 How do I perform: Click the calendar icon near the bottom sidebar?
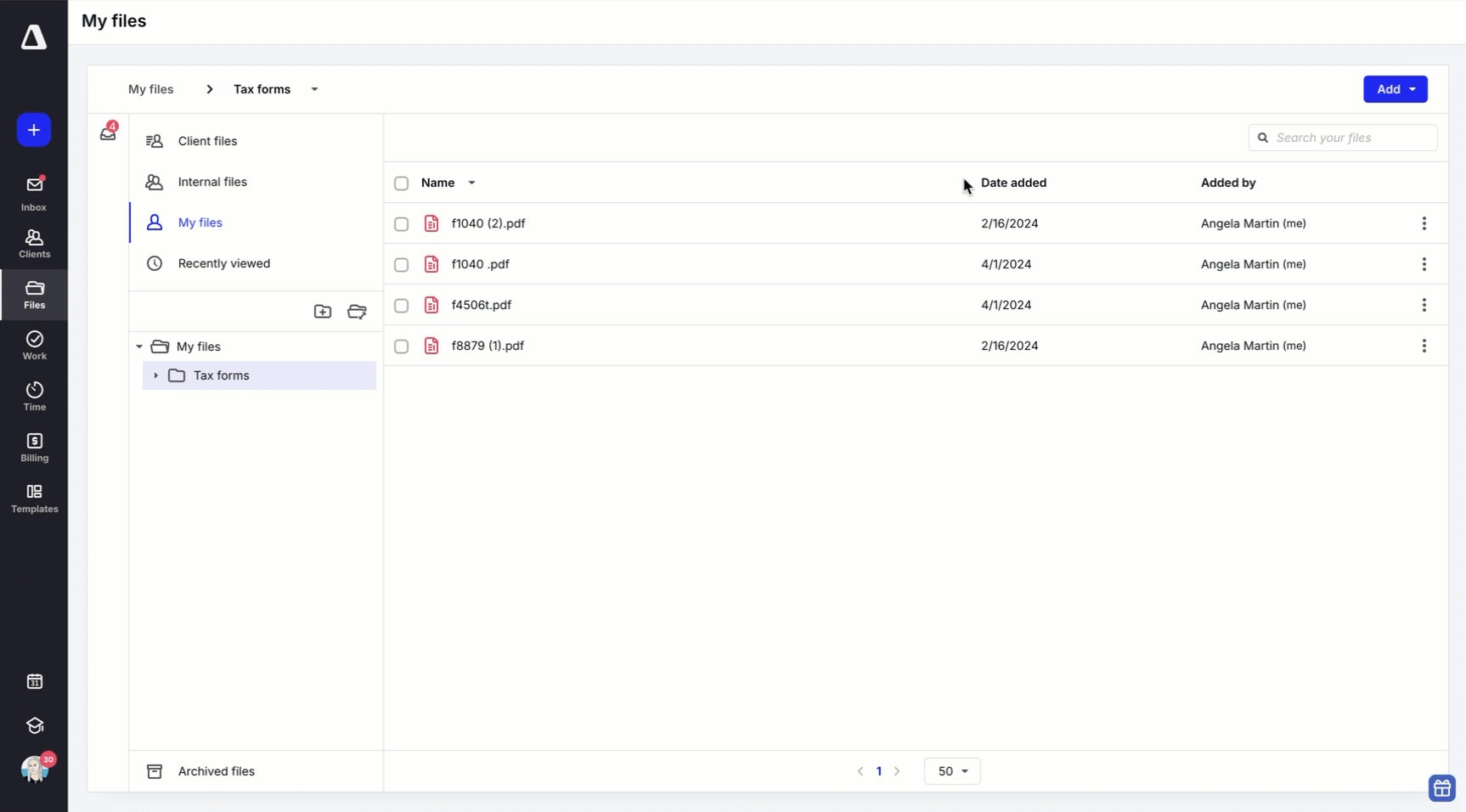click(x=34, y=681)
